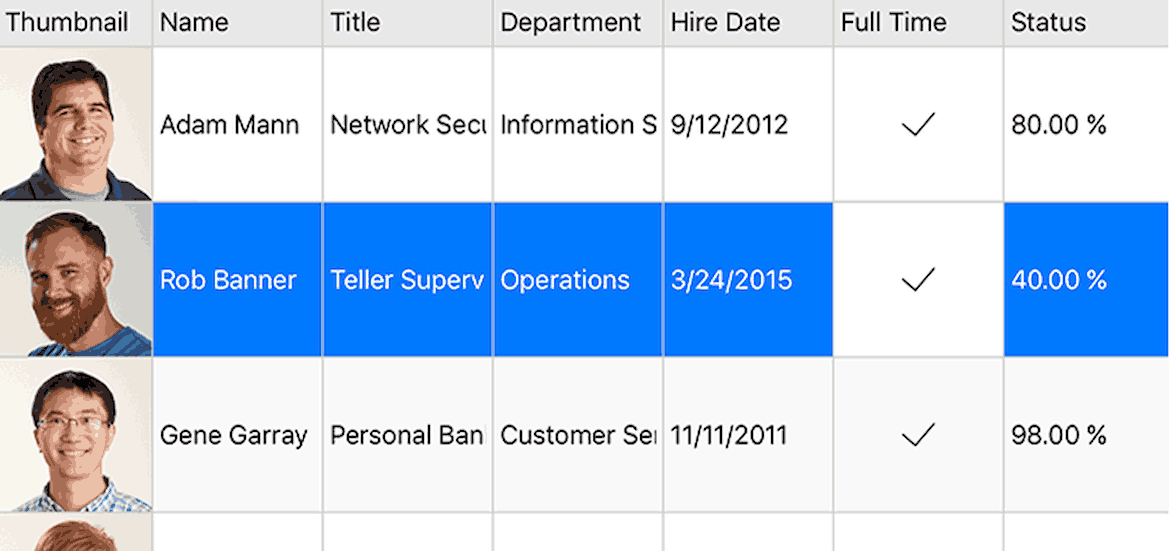This screenshot has height=551, width=1170.
Task: Select the Operations department cell
Action: coord(578,280)
